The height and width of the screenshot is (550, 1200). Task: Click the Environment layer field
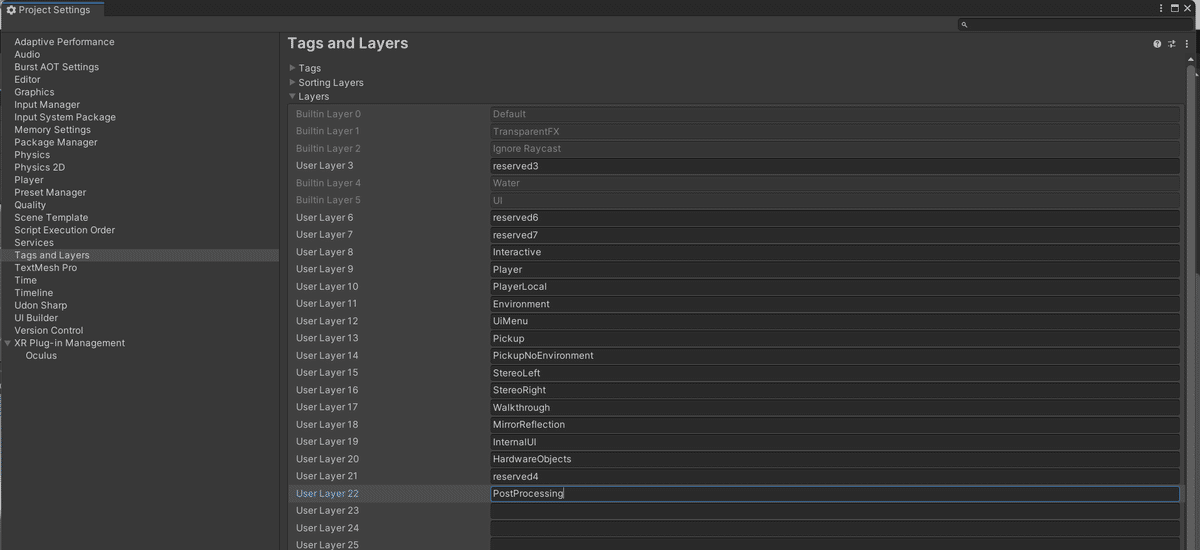835,304
